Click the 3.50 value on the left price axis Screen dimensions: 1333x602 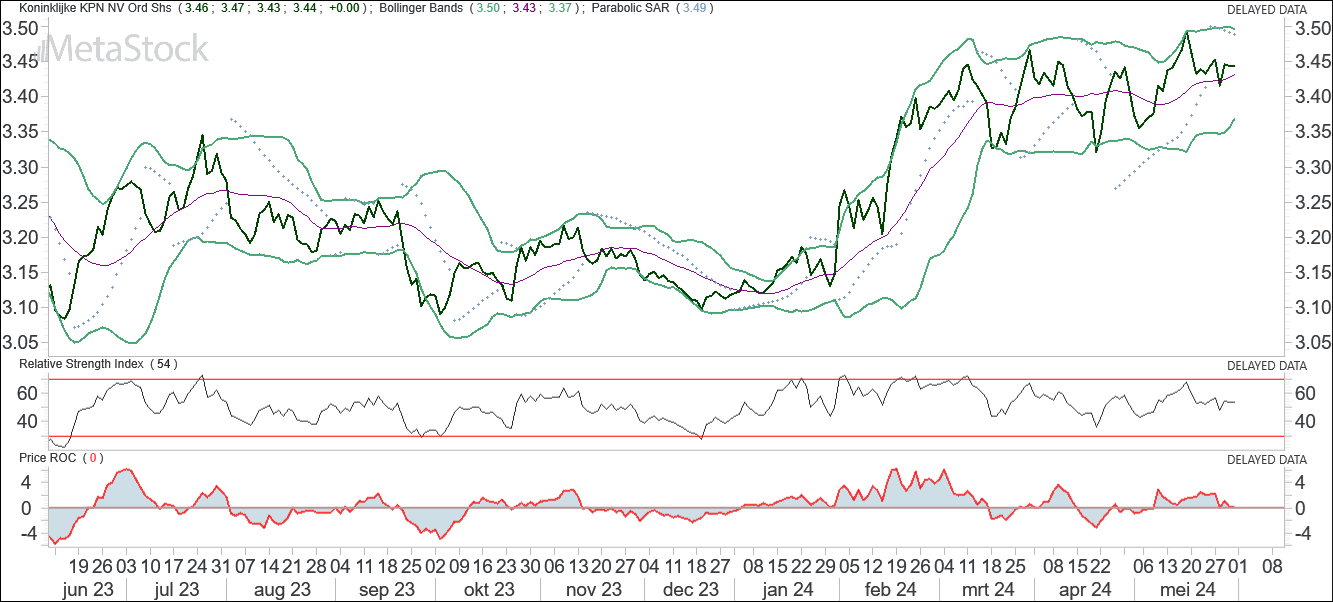[20, 28]
